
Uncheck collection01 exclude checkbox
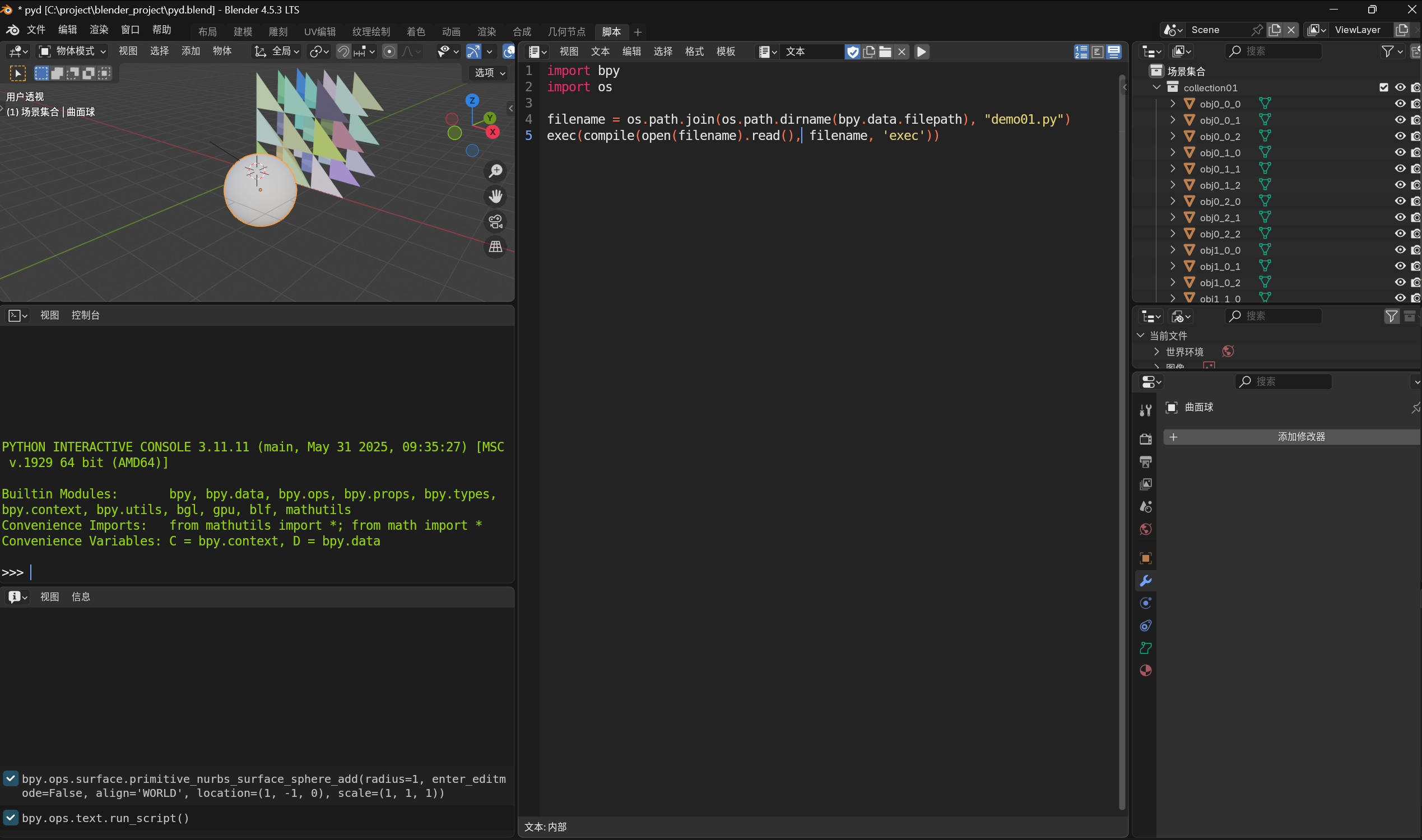pos(1383,87)
